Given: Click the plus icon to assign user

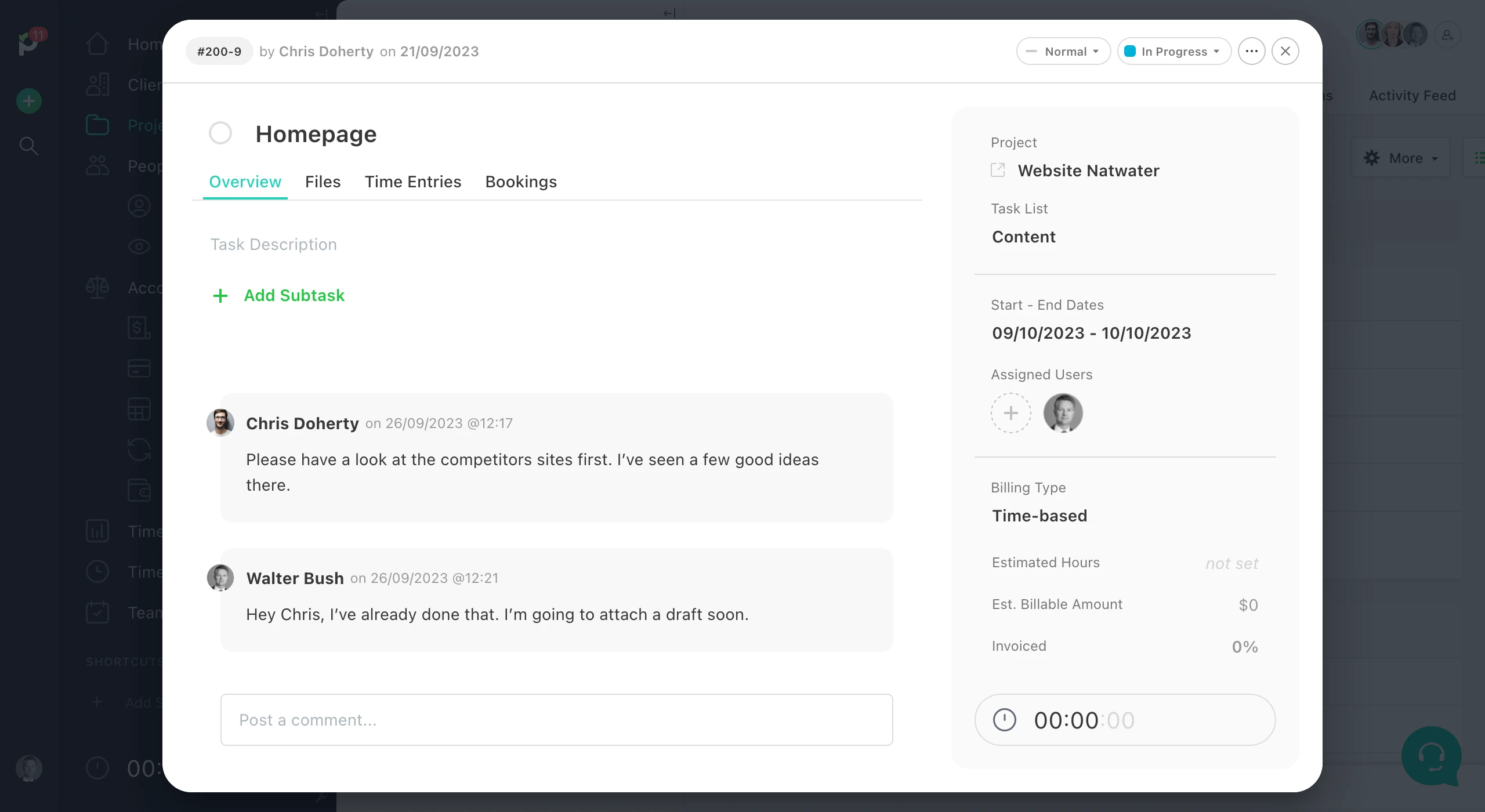Looking at the screenshot, I should click(1010, 413).
